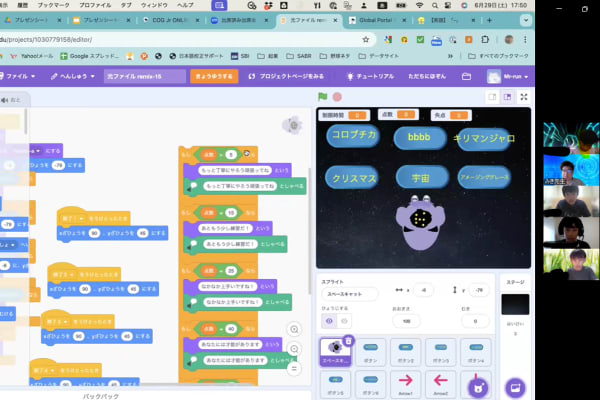Click the きょうゆうする share button

click(215, 76)
